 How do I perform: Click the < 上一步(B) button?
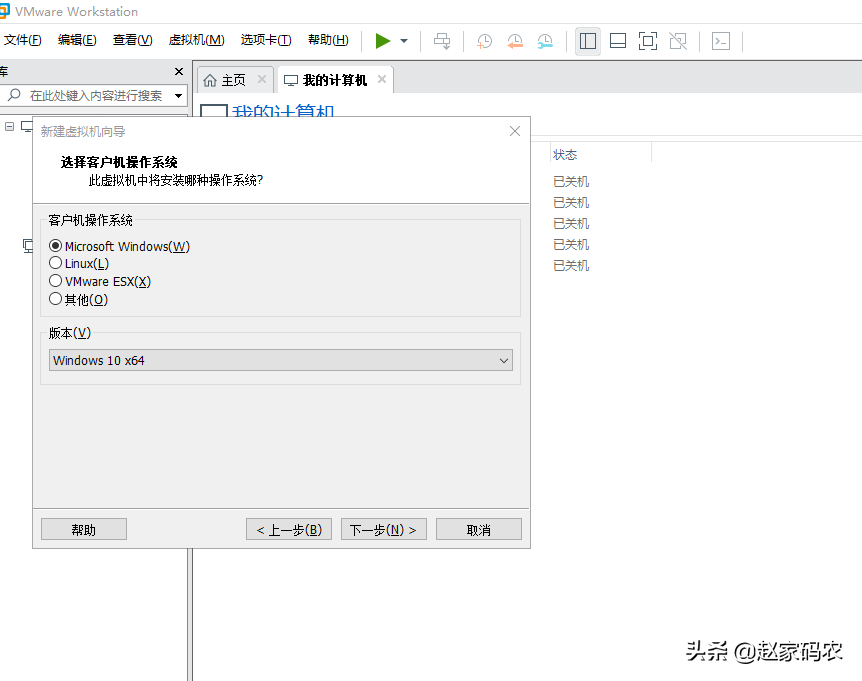point(289,529)
